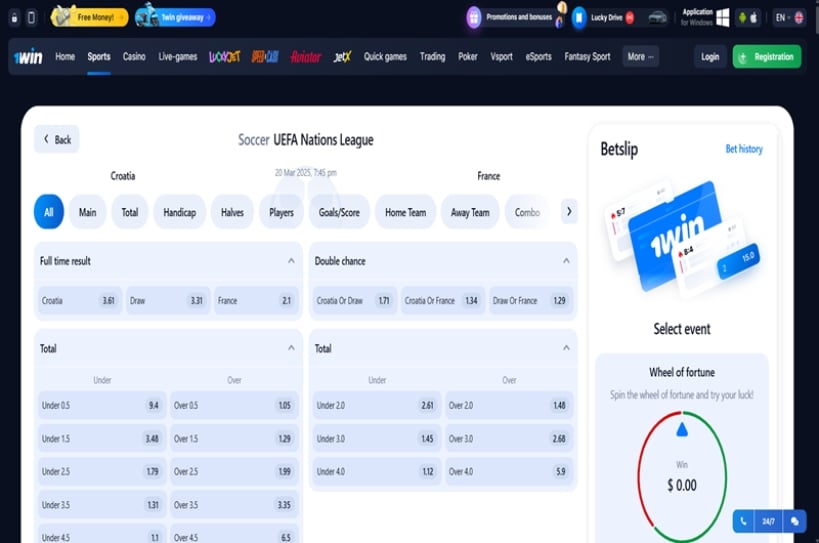This screenshot has width=819, height=543.
Task: Pick Over 3.0 total
Action: [509, 439]
